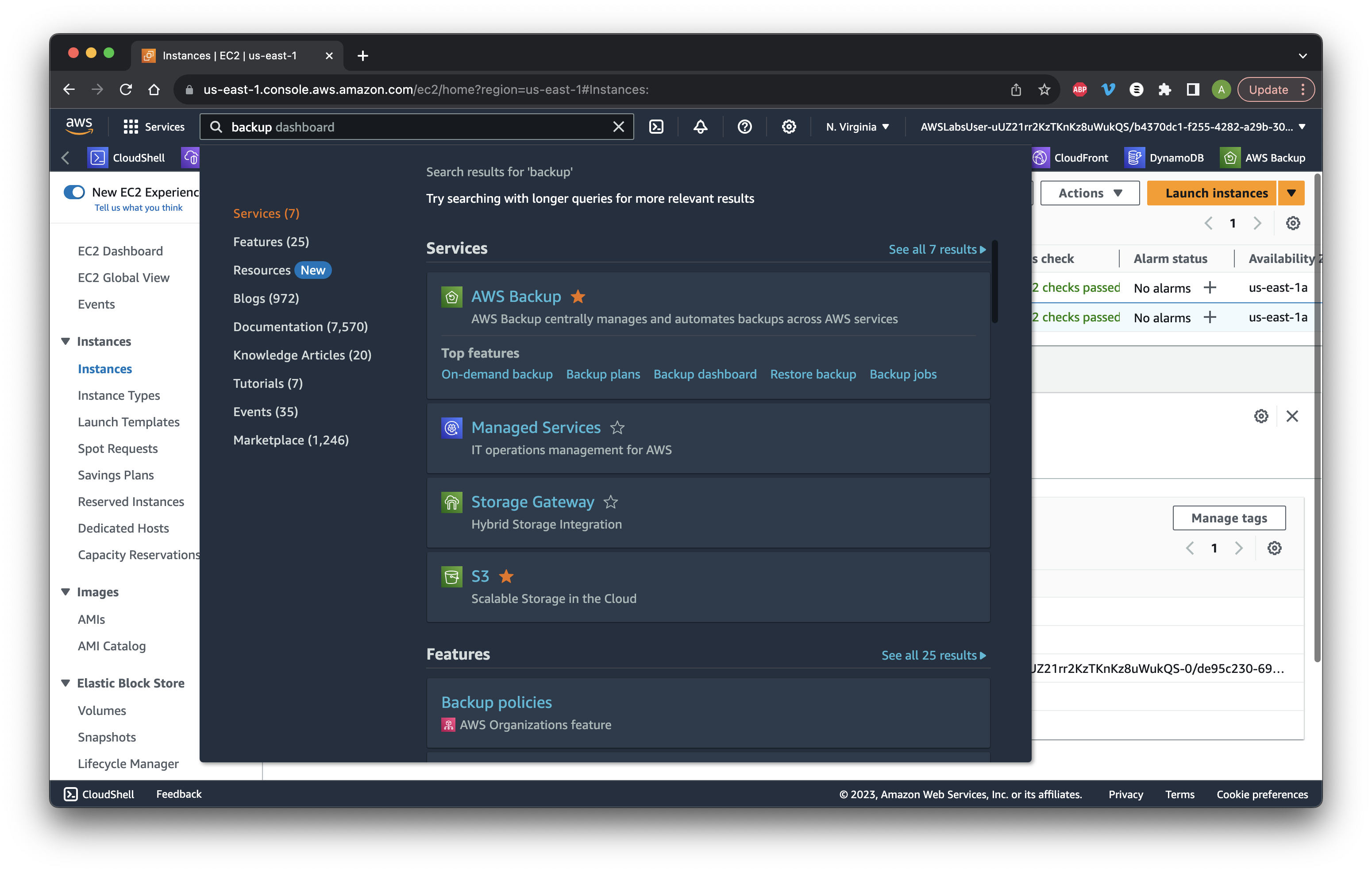The image size is (1372, 873).
Task: Open AWS Backup service result
Action: click(x=516, y=296)
